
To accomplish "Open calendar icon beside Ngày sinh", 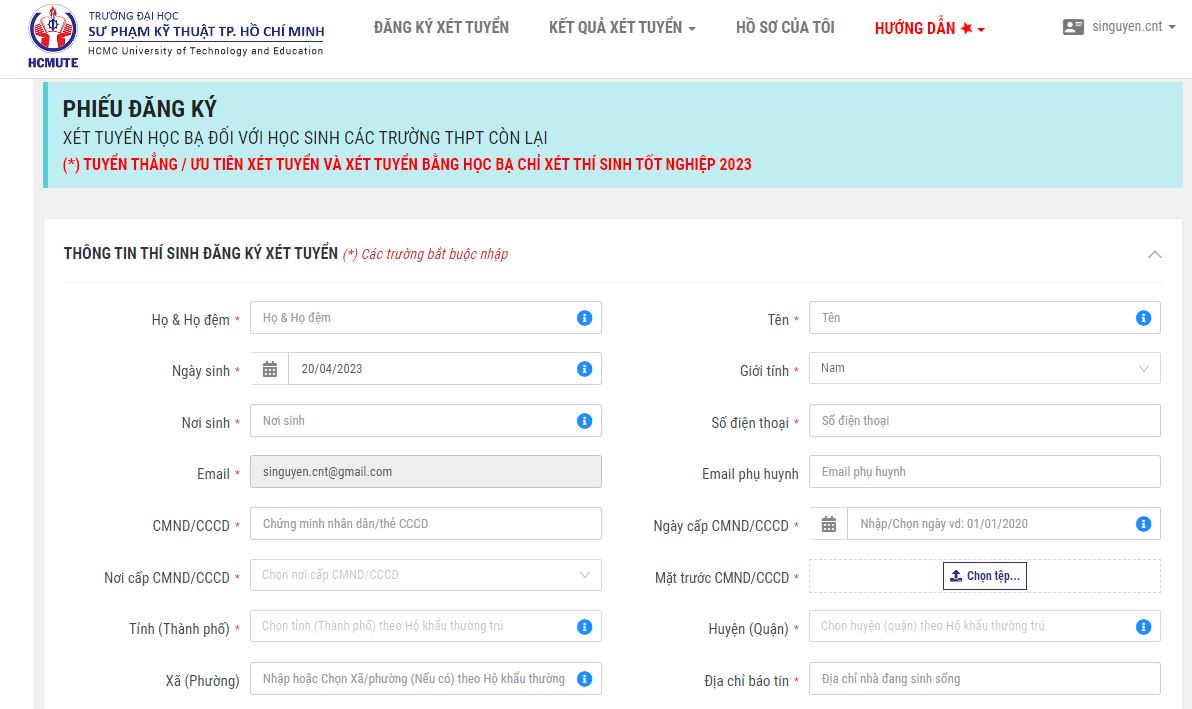I will tap(270, 369).
